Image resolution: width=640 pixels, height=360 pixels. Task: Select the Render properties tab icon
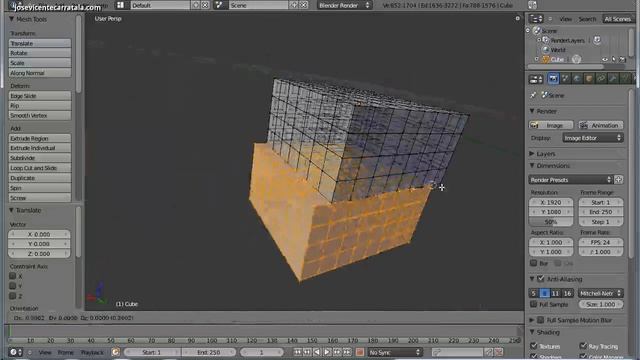pos(553,79)
